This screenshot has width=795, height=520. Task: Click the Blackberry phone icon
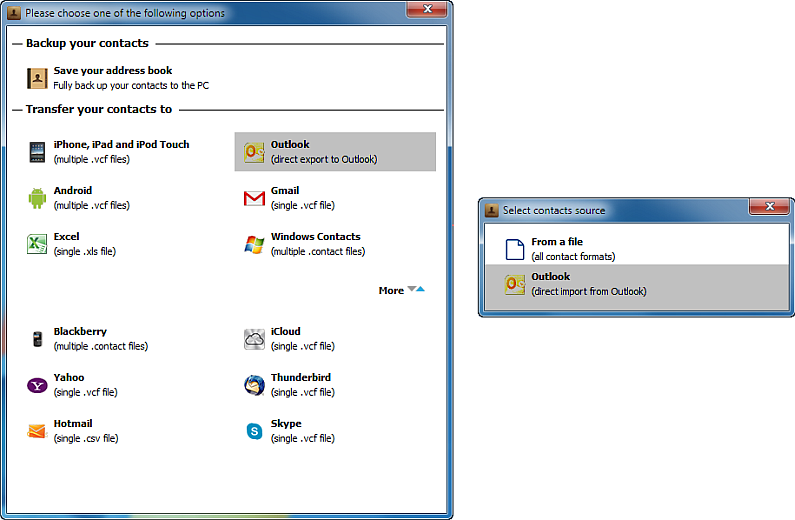click(x=37, y=339)
